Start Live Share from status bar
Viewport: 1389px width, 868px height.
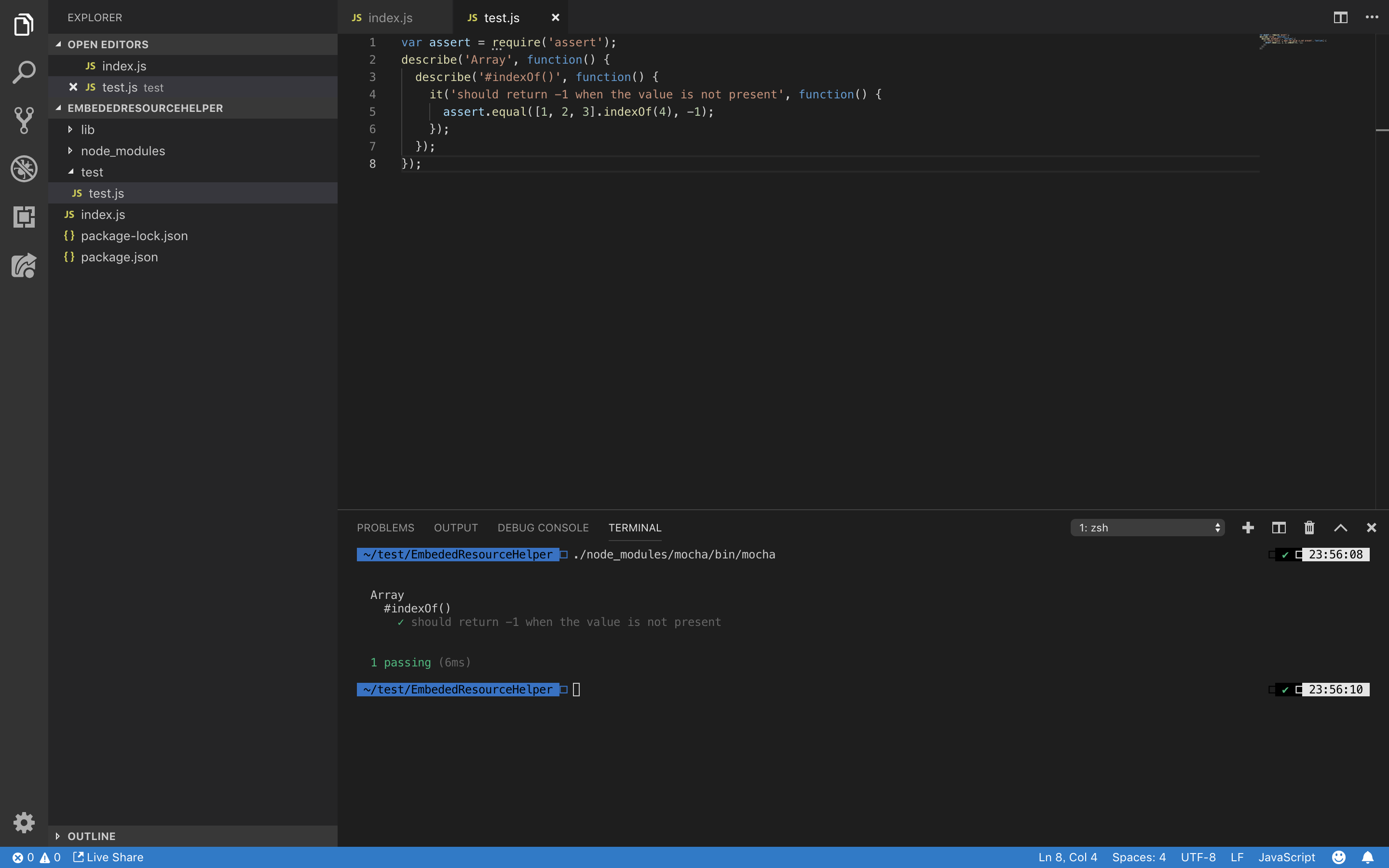(108, 857)
